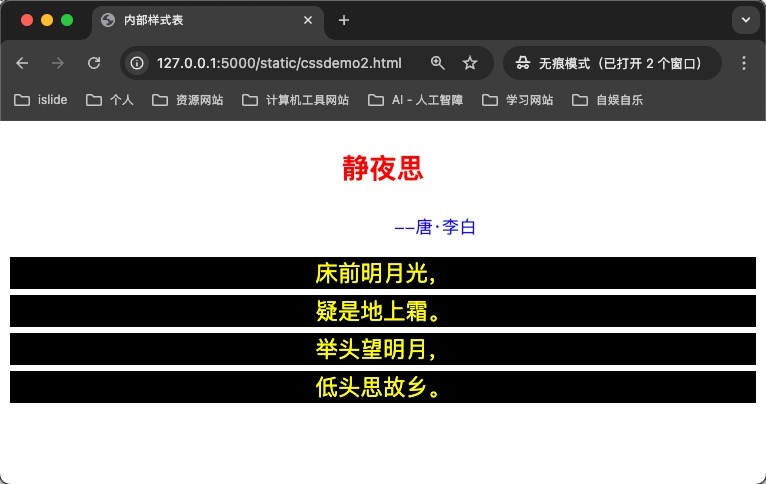The width and height of the screenshot is (766, 484).
Task: View site information icon in address bar
Action: 137,63
